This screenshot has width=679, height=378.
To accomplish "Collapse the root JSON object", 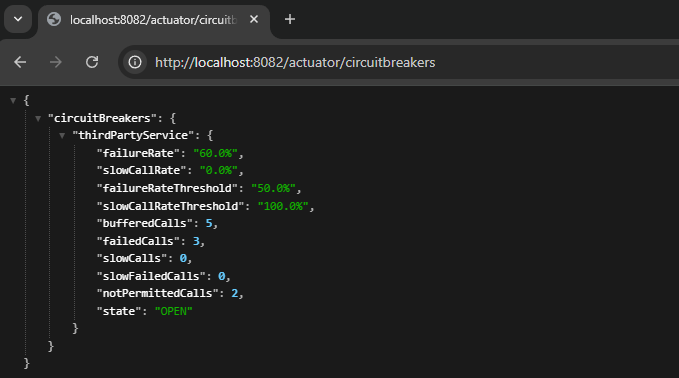I will [x=13, y=101].
